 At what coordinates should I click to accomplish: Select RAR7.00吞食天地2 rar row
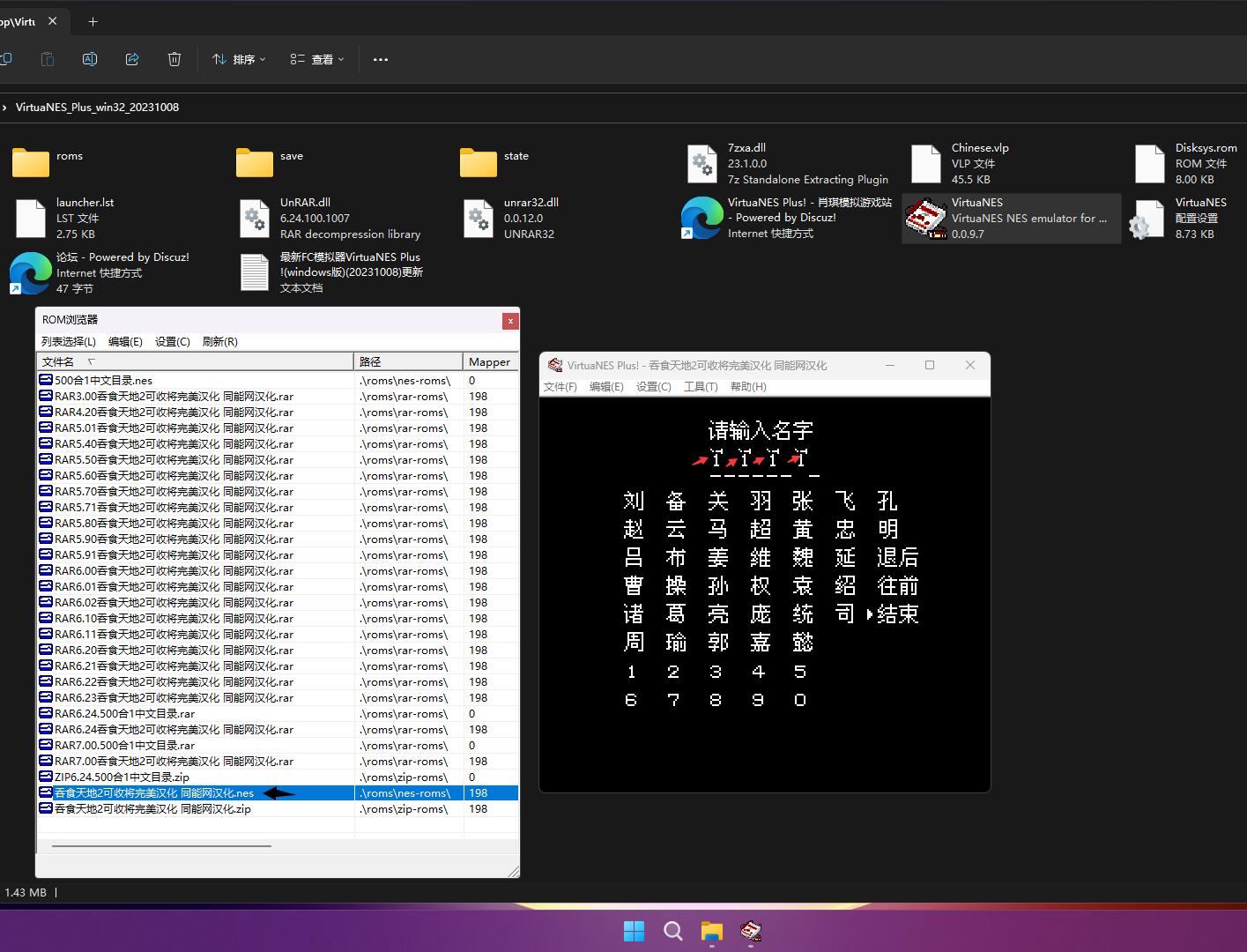pos(277,761)
